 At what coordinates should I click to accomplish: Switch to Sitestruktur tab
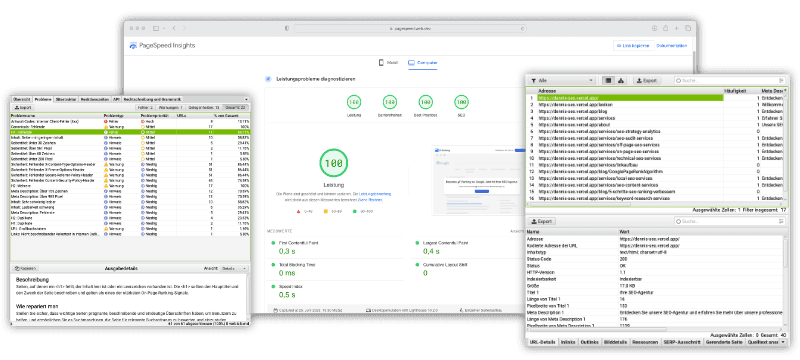click(66, 99)
